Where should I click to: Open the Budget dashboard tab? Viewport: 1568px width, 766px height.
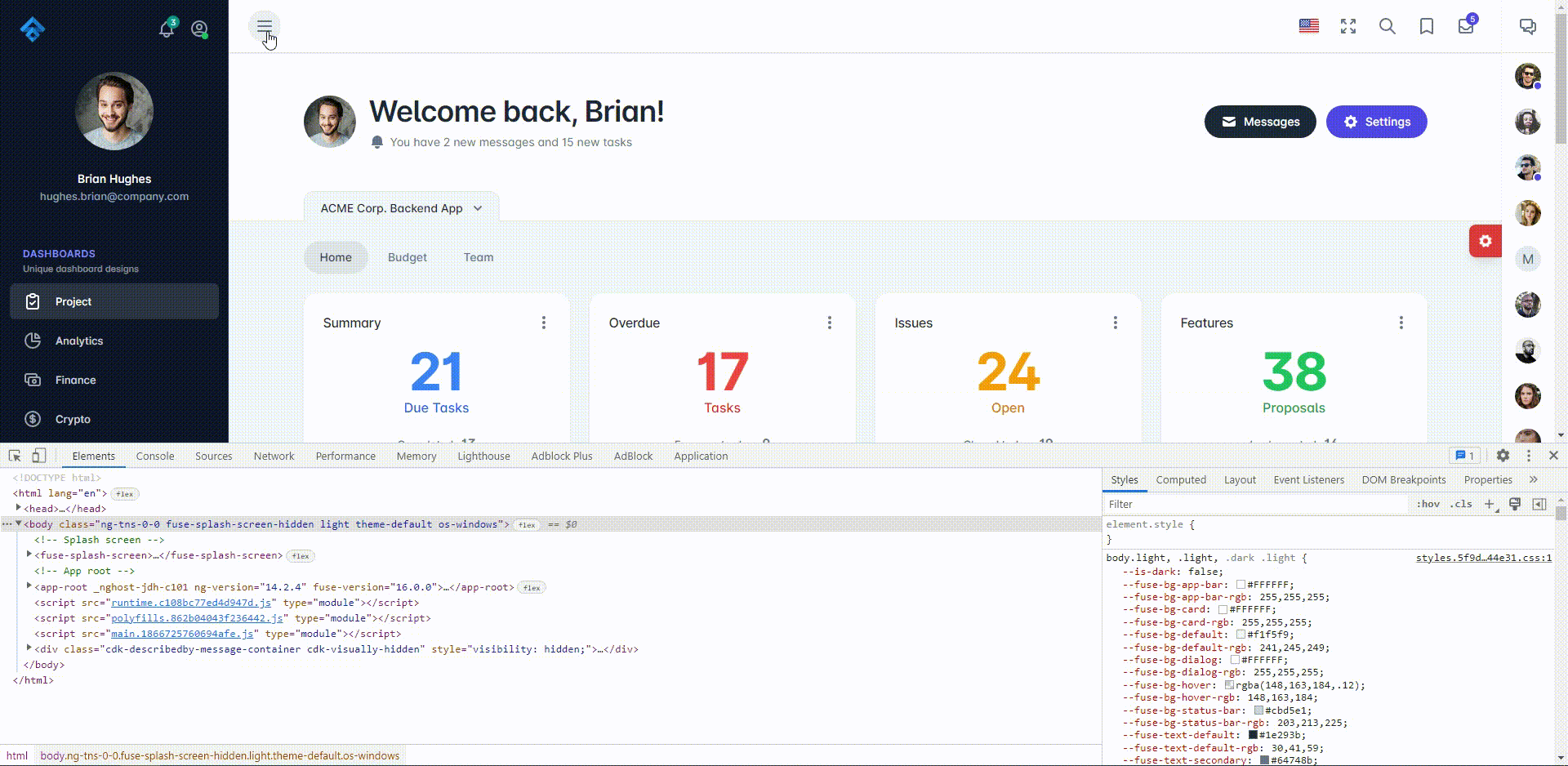coord(408,257)
